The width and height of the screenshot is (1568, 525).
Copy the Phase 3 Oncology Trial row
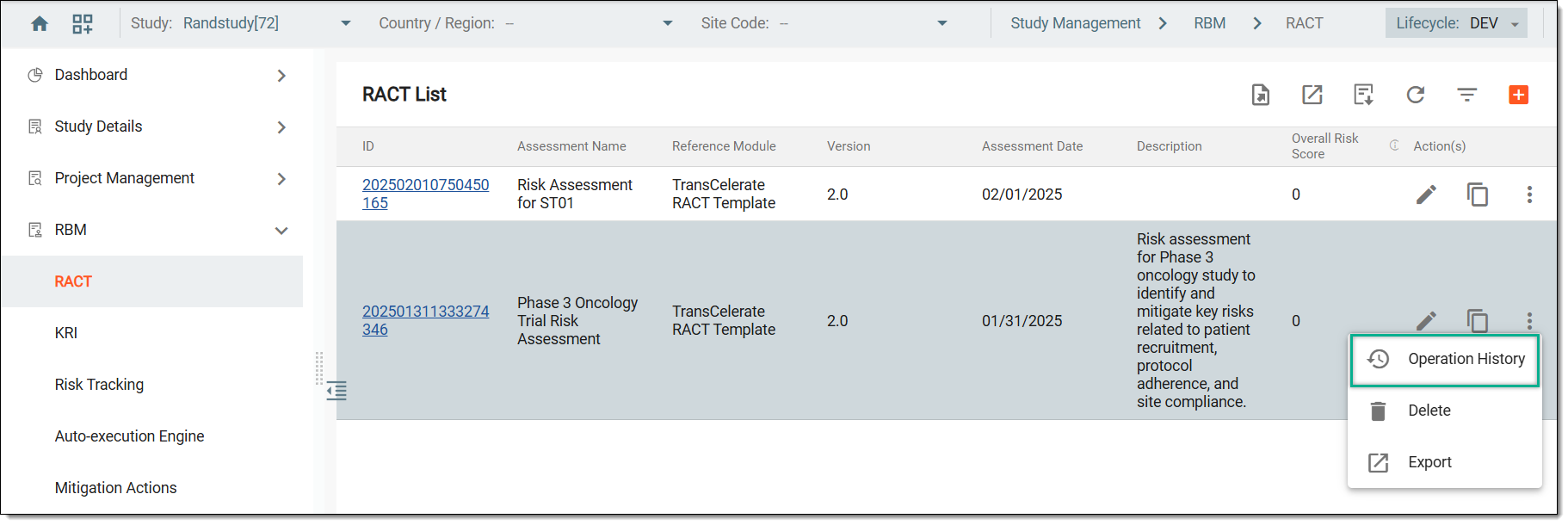click(1478, 321)
